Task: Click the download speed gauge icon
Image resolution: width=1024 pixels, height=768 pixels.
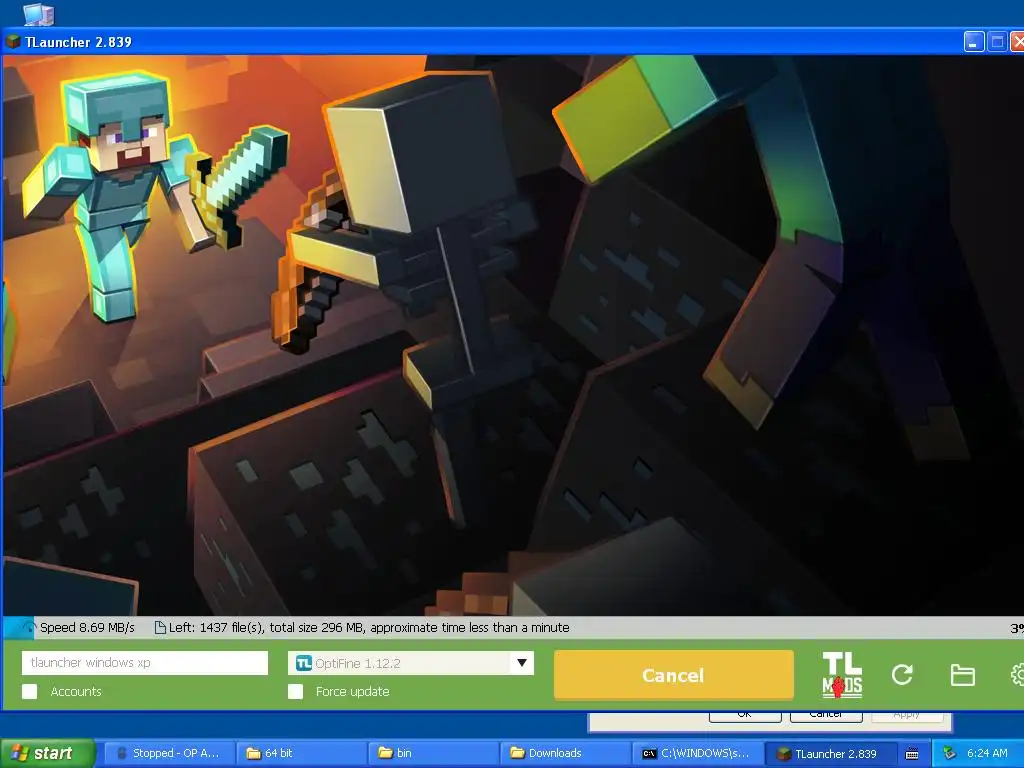Action: [25, 628]
